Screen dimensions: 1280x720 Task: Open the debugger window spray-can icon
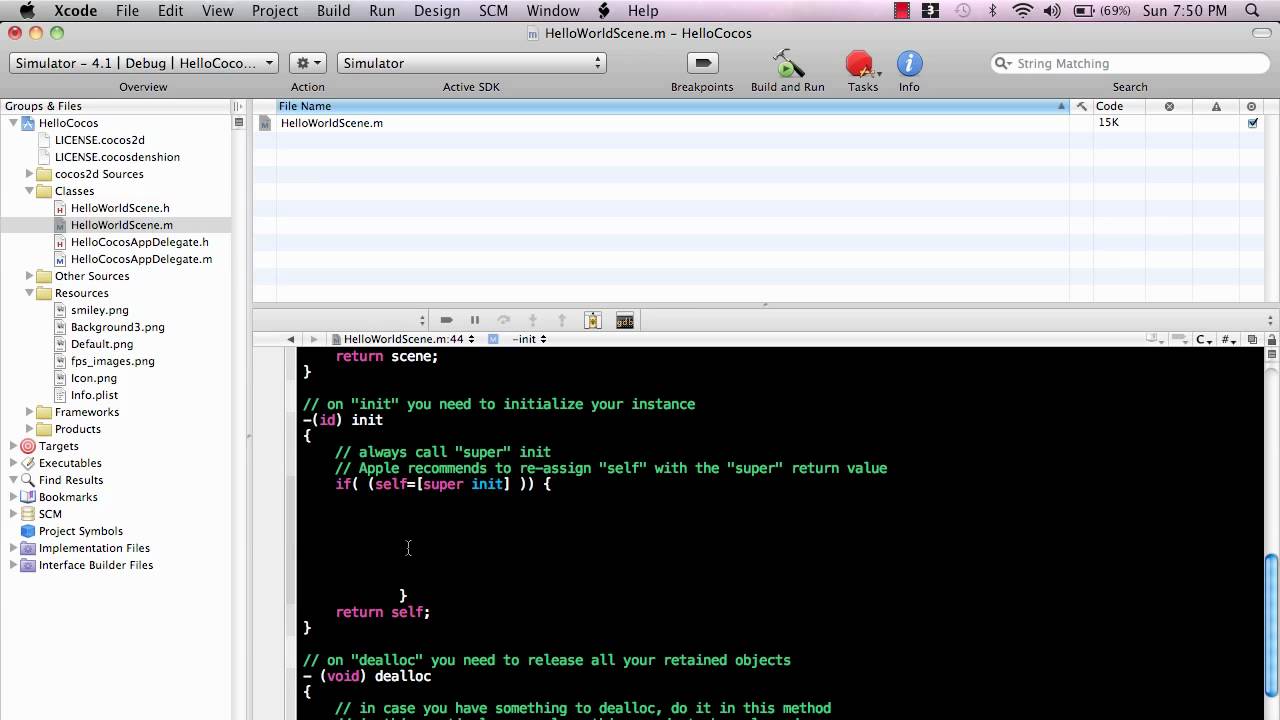[x=593, y=320]
